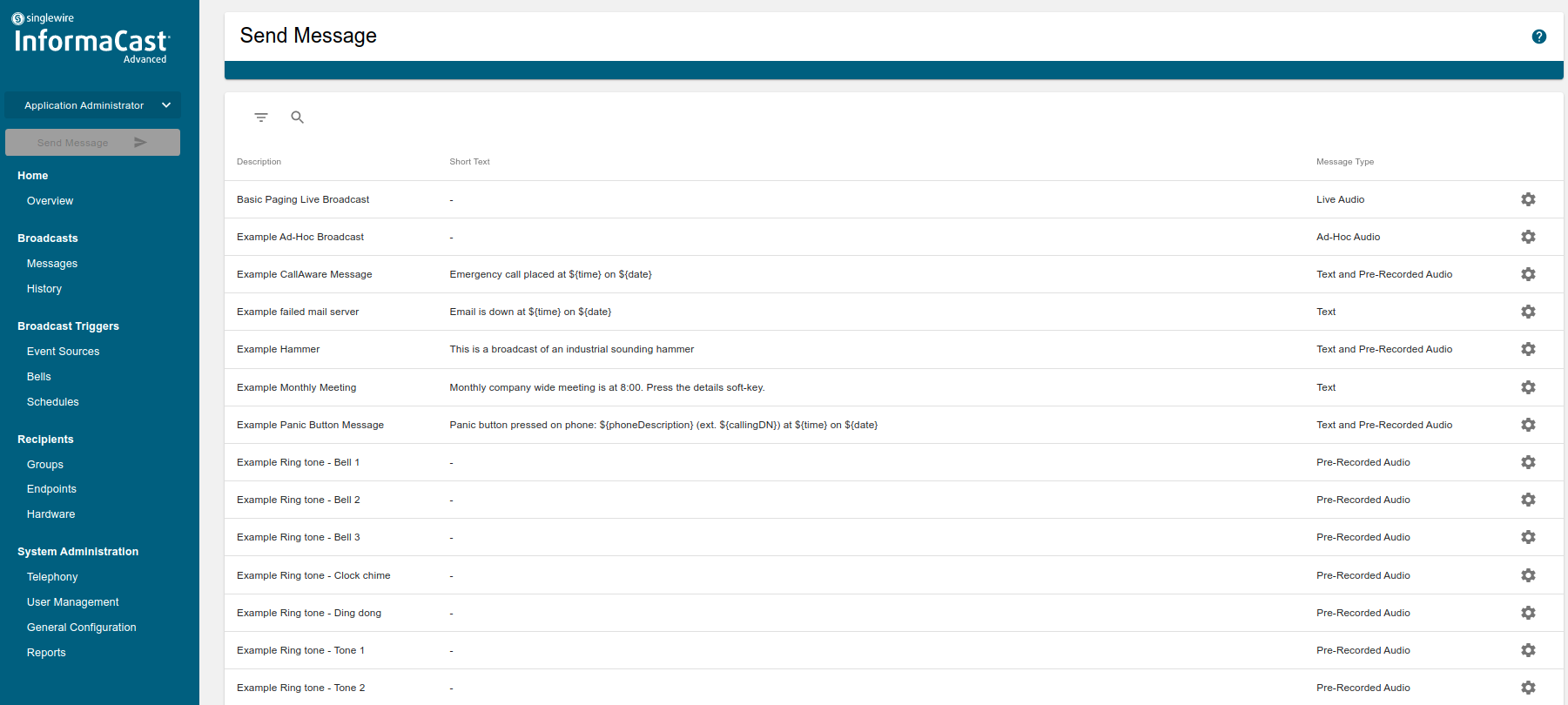This screenshot has width=1568, height=705.
Task: Open the filter list icon
Action: point(260,117)
